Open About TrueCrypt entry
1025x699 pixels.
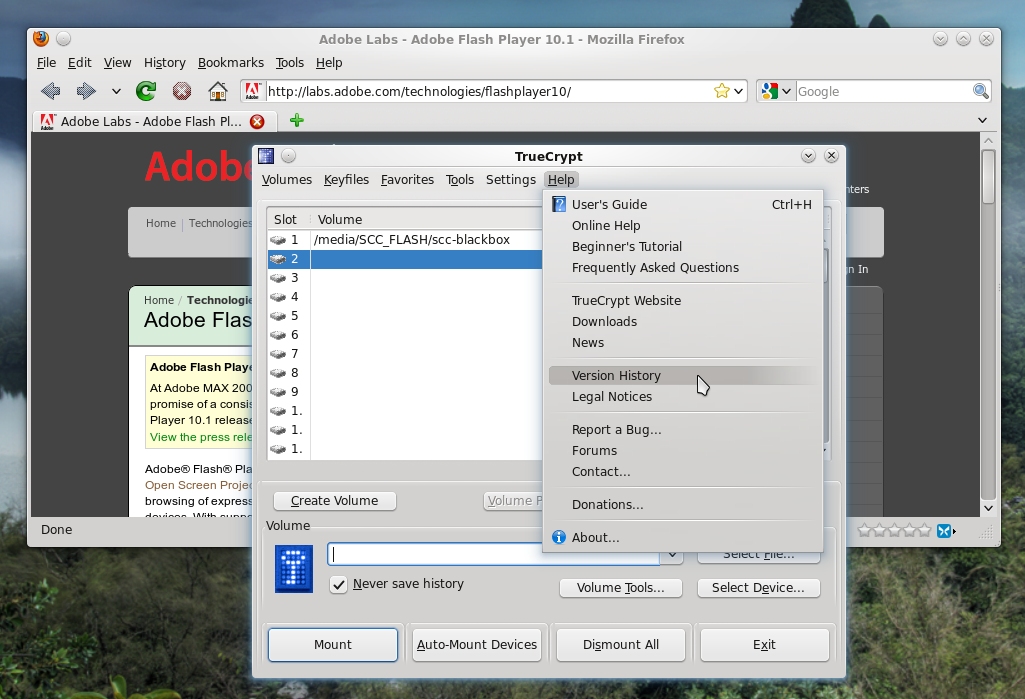(684, 537)
